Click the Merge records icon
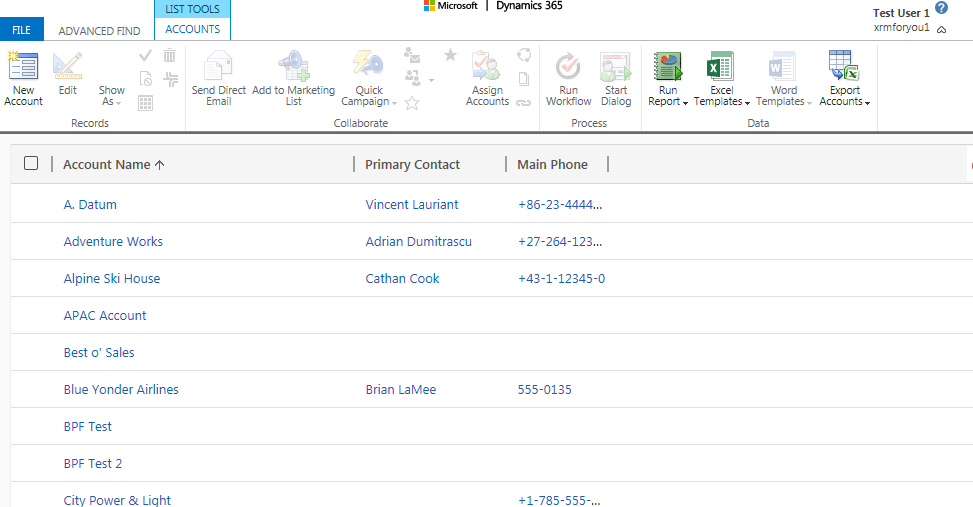 pos(170,79)
